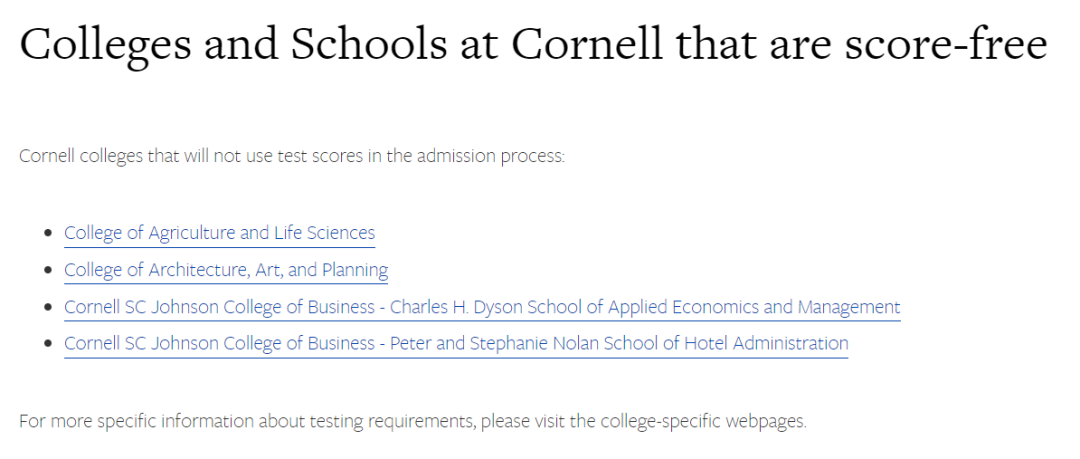The height and width of the screenshot is (459, 1080).
Task: Click the bullet before Architecture, Art, and Planning
Action: click(x=48, y=269)
